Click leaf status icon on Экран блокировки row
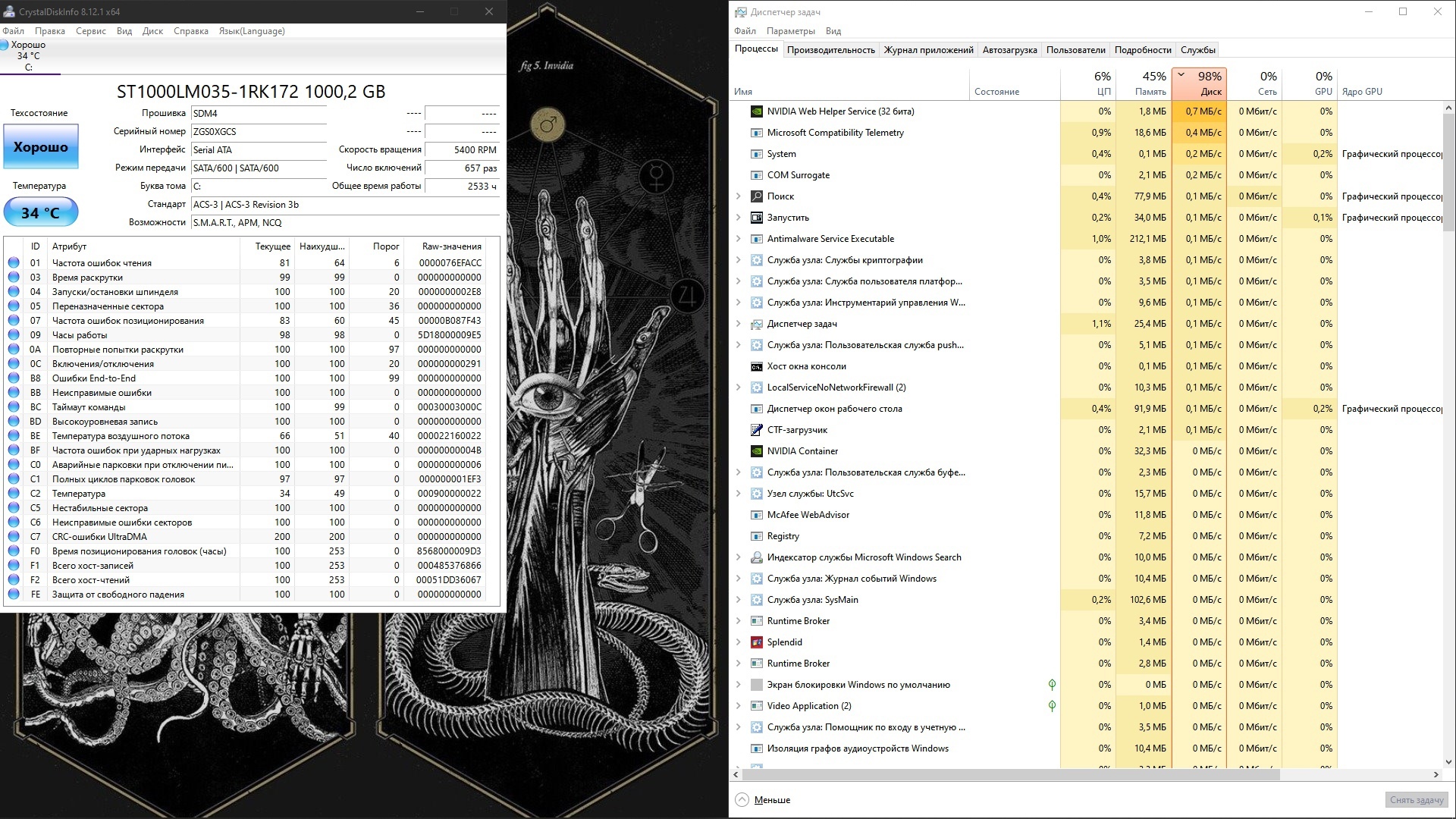The width and height of the screenshot is (1456, 819). pos(1052,685)
